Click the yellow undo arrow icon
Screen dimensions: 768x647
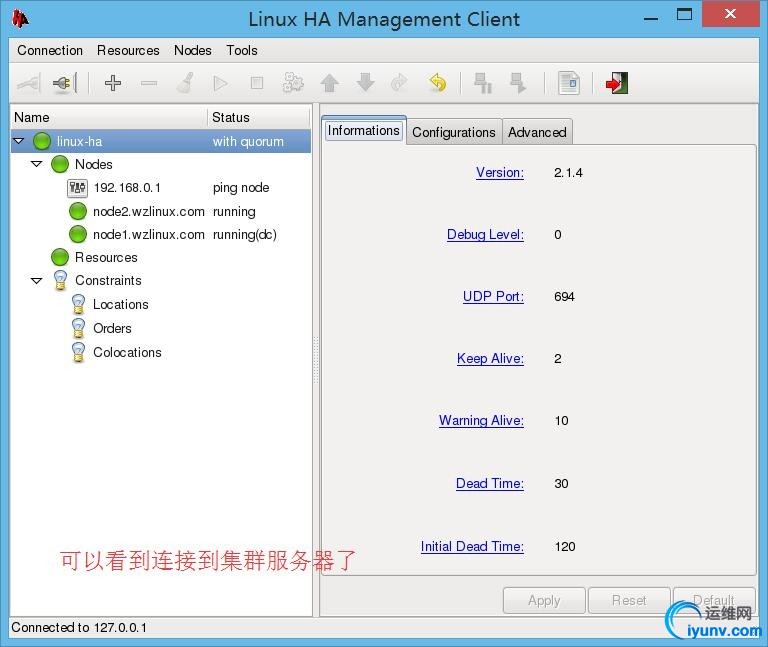437,83
